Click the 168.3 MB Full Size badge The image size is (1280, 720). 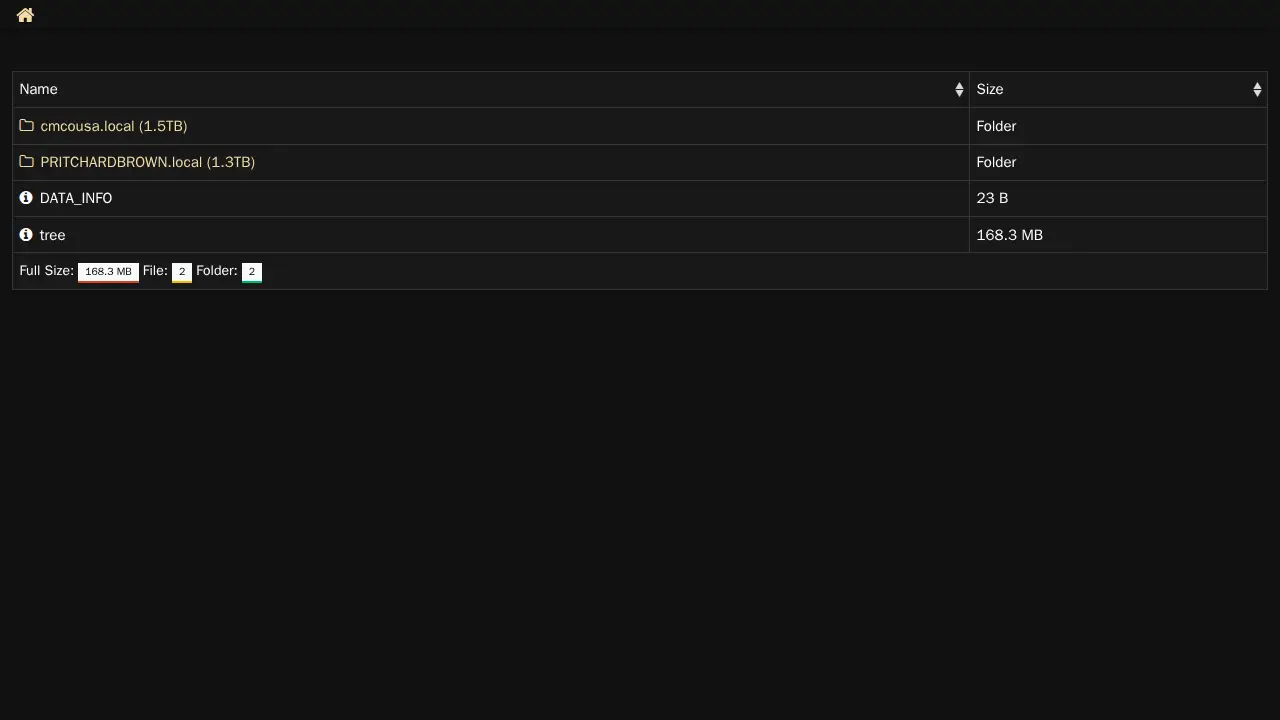coord(108,272)
